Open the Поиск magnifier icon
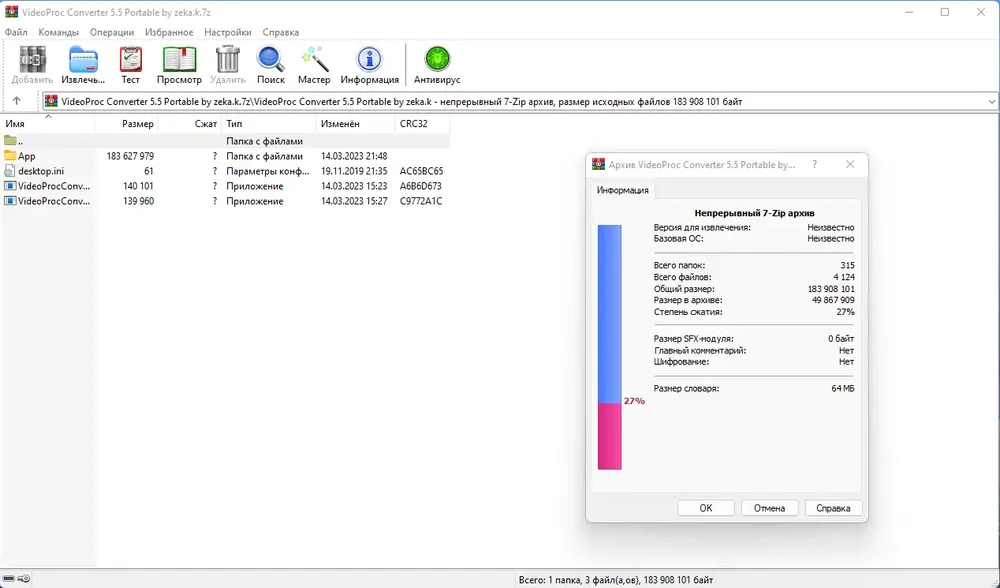Image resolution: width=1000 pixels, height=588 pixels. coord(271,64)
